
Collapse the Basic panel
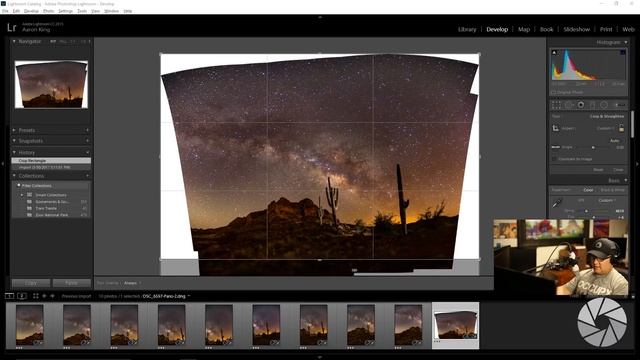tap(626, 180)
